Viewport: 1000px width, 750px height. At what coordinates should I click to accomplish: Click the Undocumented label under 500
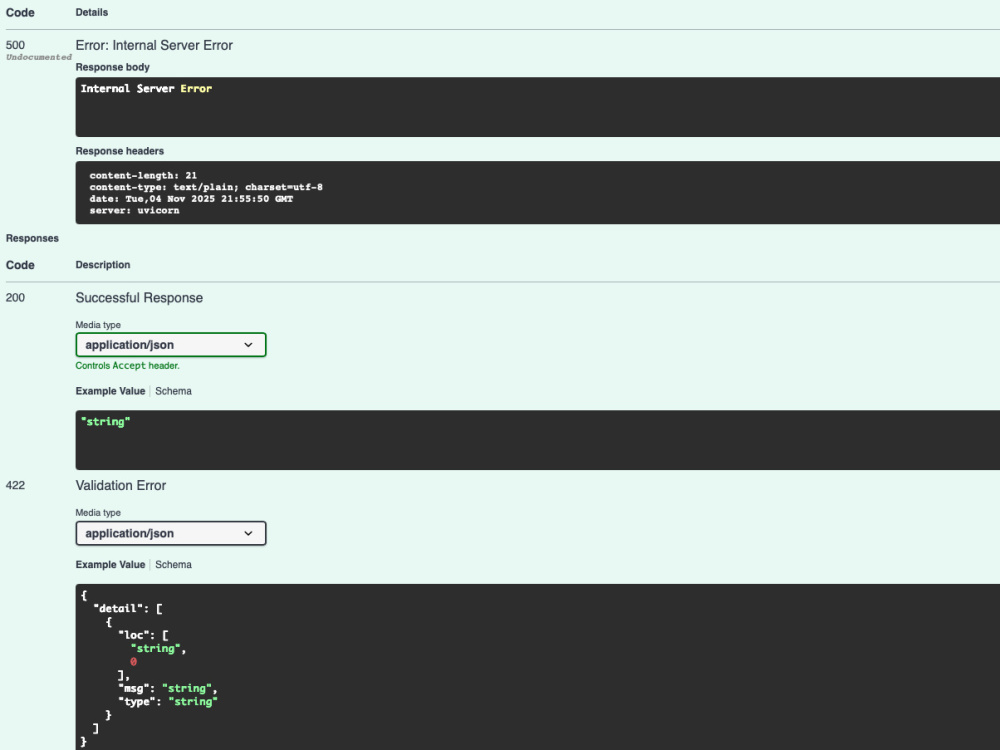coord(38,57)
